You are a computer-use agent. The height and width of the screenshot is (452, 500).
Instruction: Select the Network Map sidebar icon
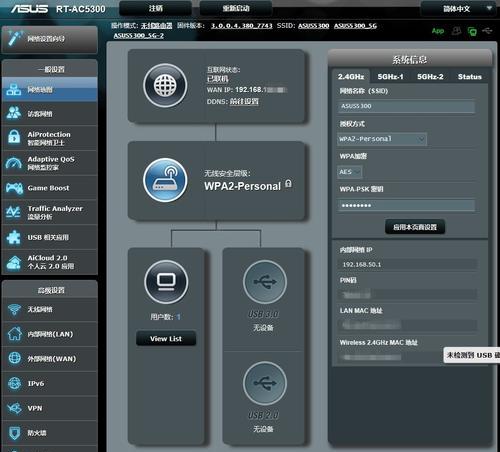pyautogui.click(x=14, y=89)
